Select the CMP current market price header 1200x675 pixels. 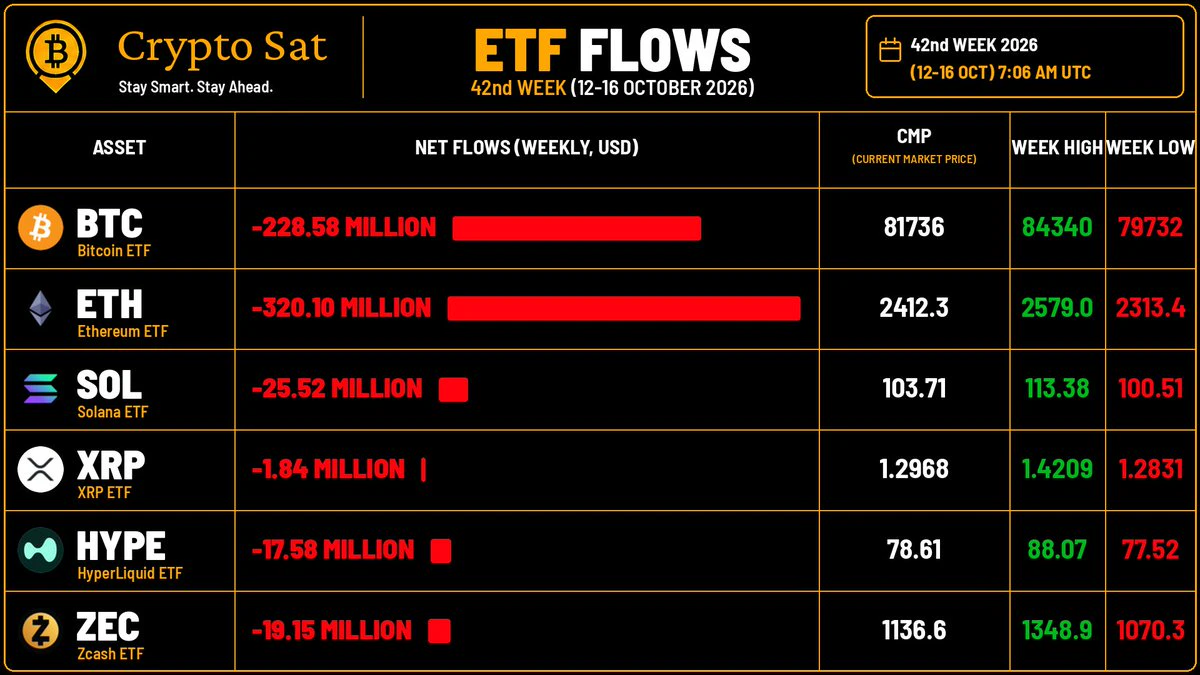click(914, 146)
